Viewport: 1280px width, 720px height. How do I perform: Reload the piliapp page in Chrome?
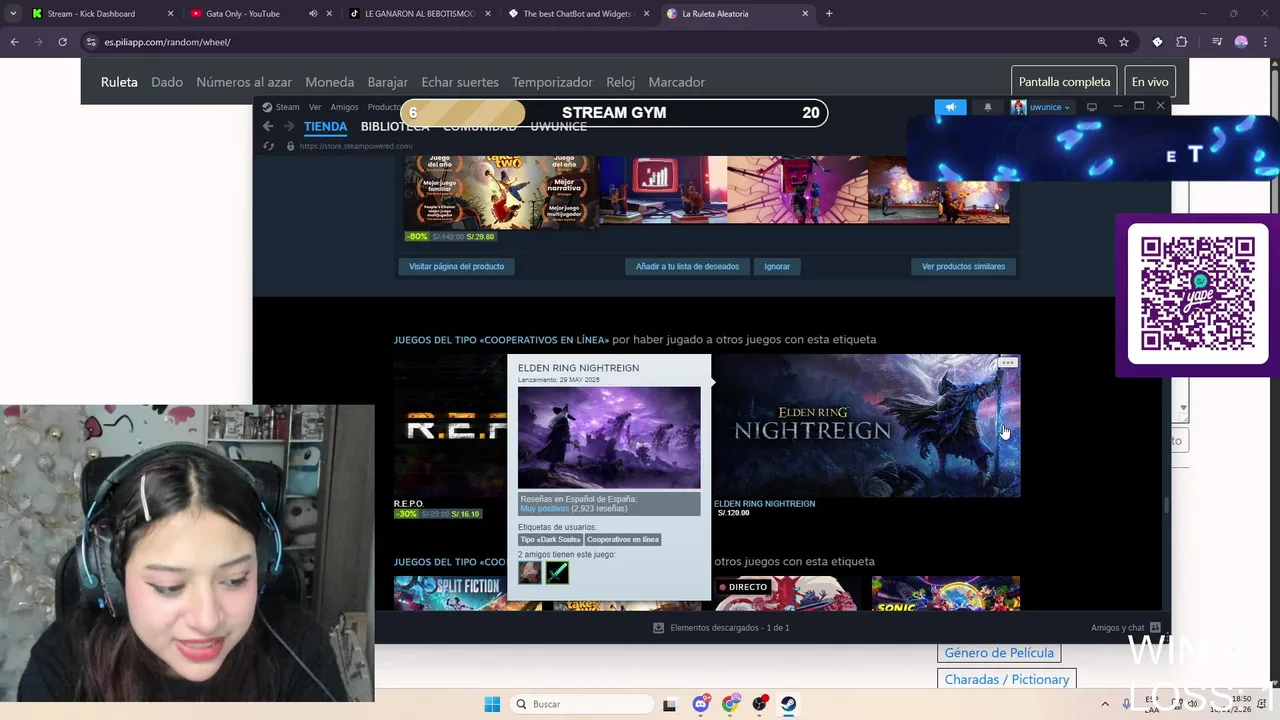click(x=62, y=42)
